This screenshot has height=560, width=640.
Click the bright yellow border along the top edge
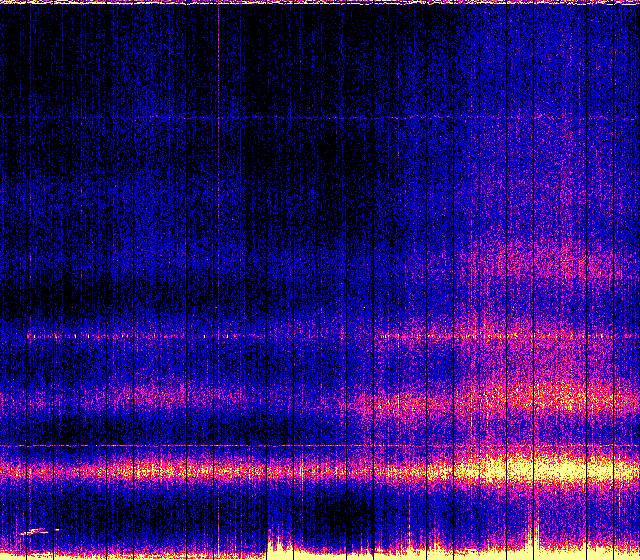tap(320, 3)
